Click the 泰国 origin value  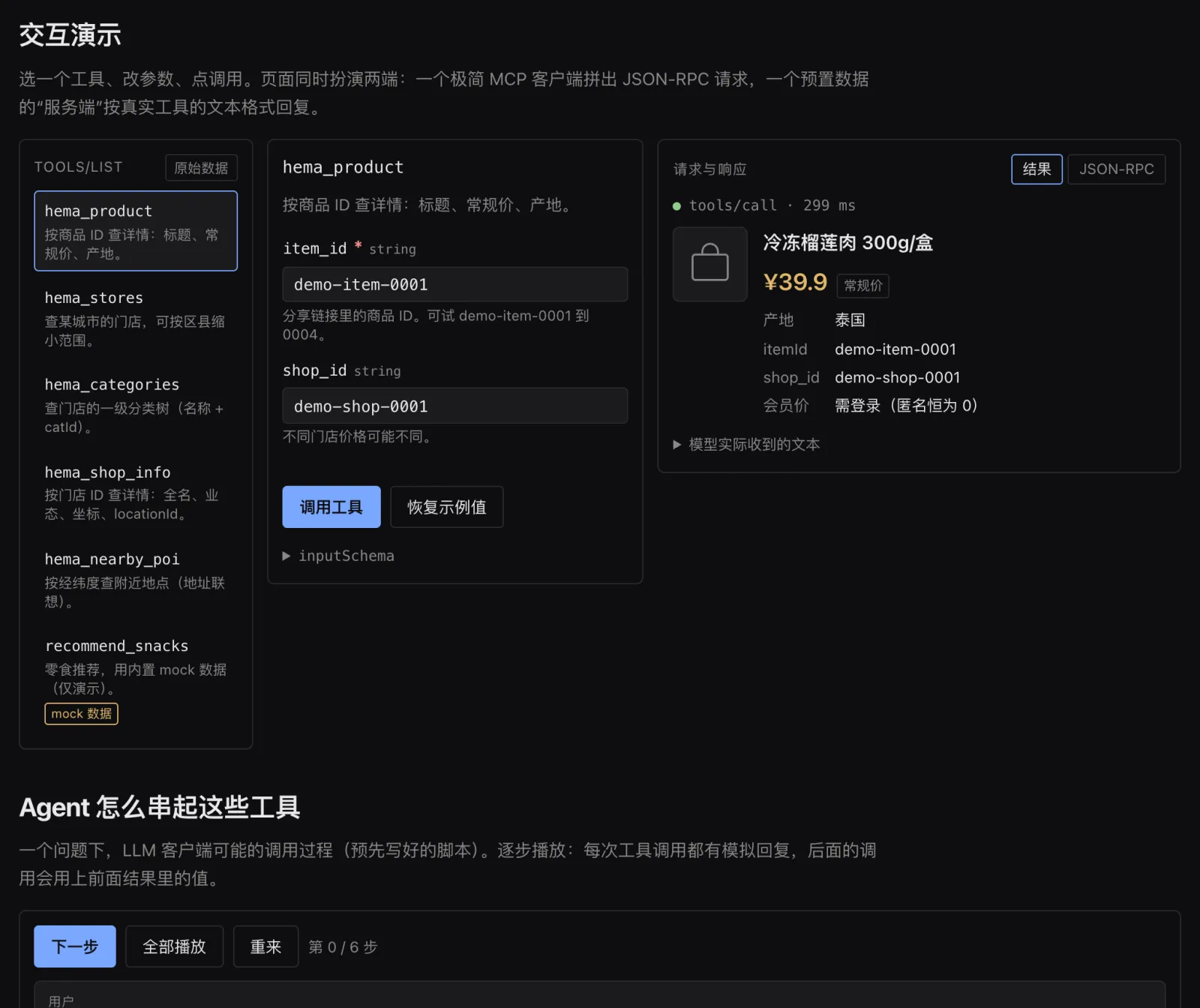[850, 320]
